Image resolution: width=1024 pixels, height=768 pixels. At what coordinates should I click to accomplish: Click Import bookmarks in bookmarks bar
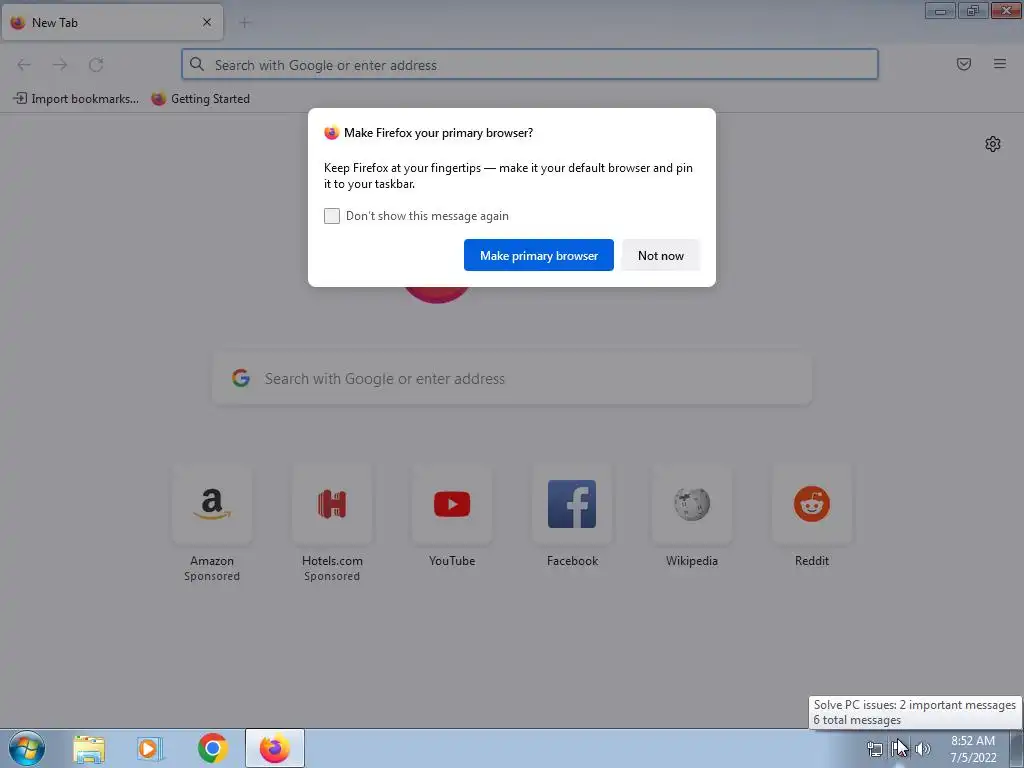click(76, 99)
